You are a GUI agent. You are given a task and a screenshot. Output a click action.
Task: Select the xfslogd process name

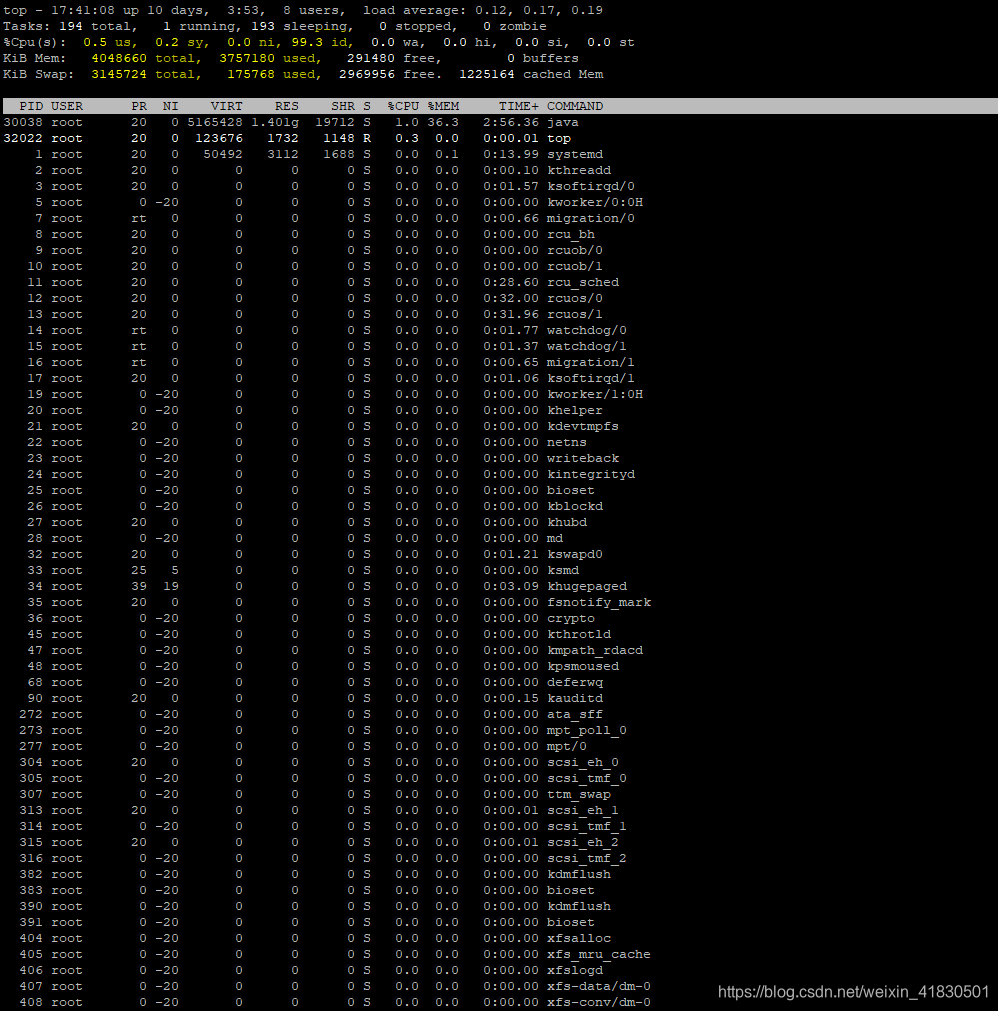click(575, 970)
